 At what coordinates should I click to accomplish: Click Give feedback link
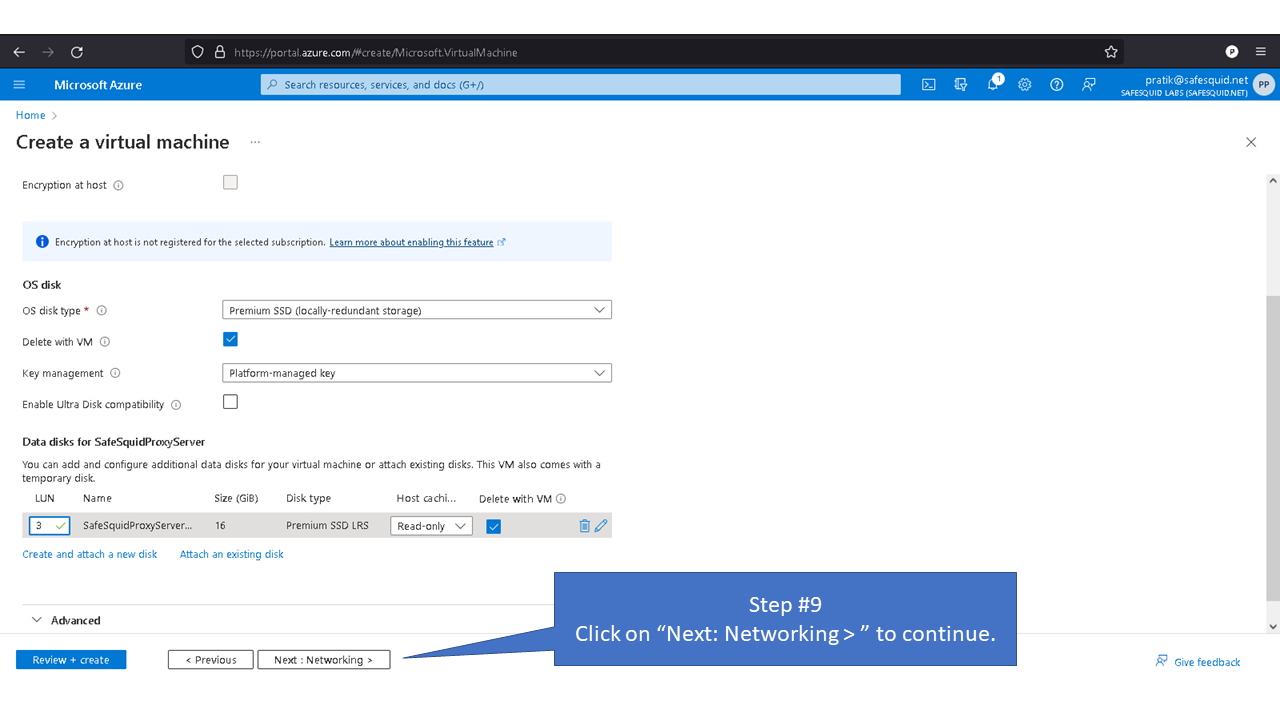[x=1198, y=662]
